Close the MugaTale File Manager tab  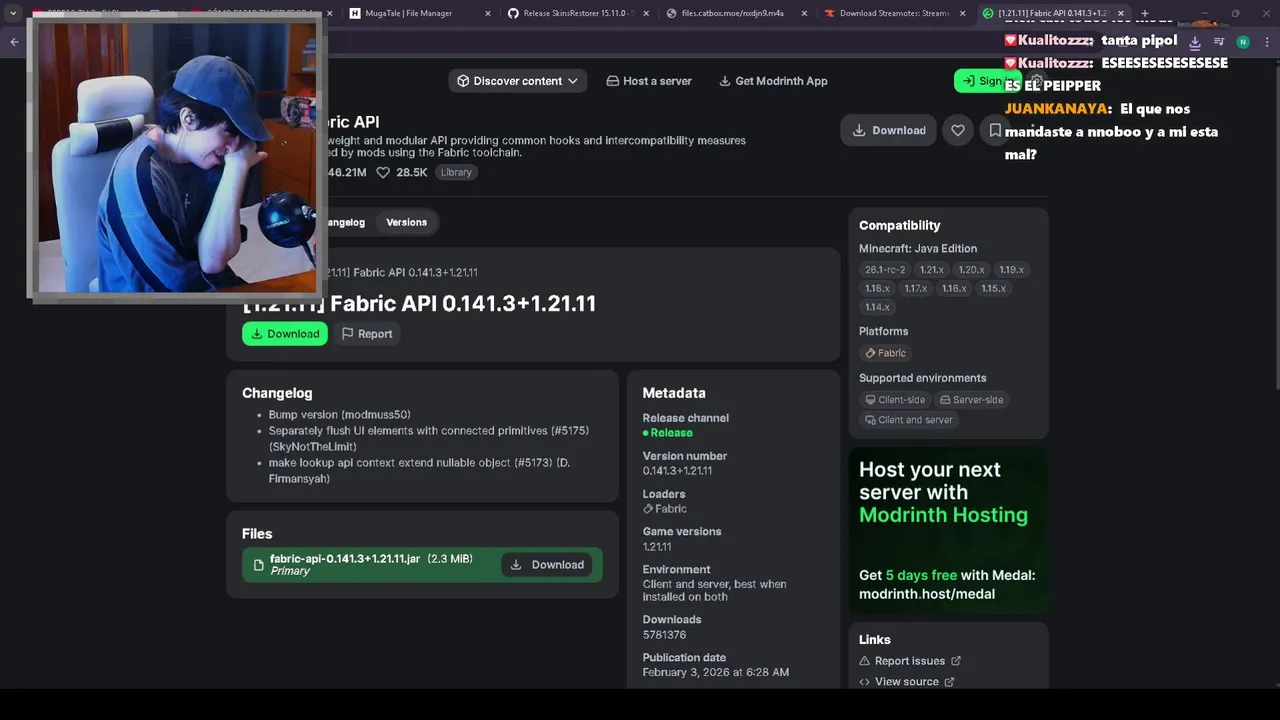[x=488, y=13]
